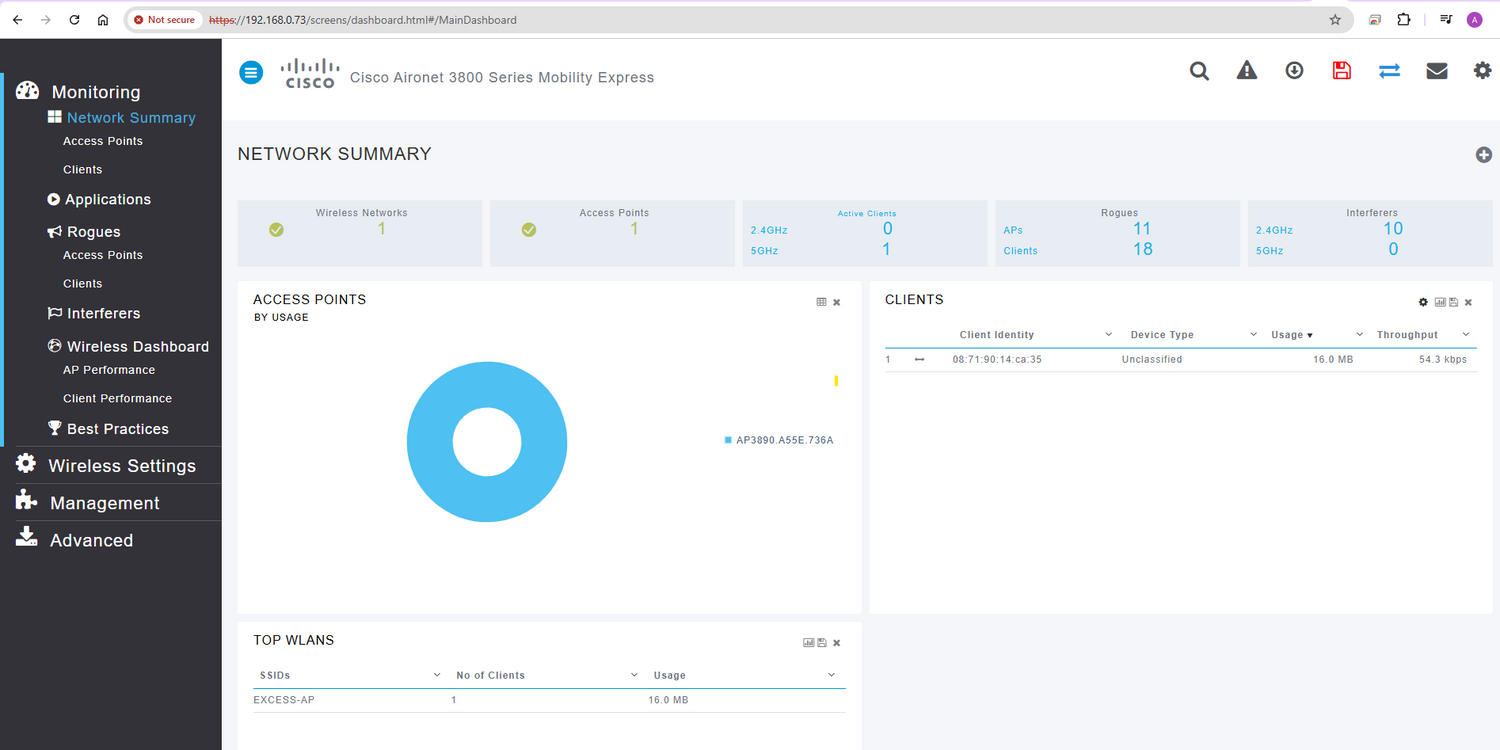The width and height of the screenshot is (1500, 750).
Task: Open the Device Type column dropdown
Action: pyautogui.click(x=1253, y=335)
